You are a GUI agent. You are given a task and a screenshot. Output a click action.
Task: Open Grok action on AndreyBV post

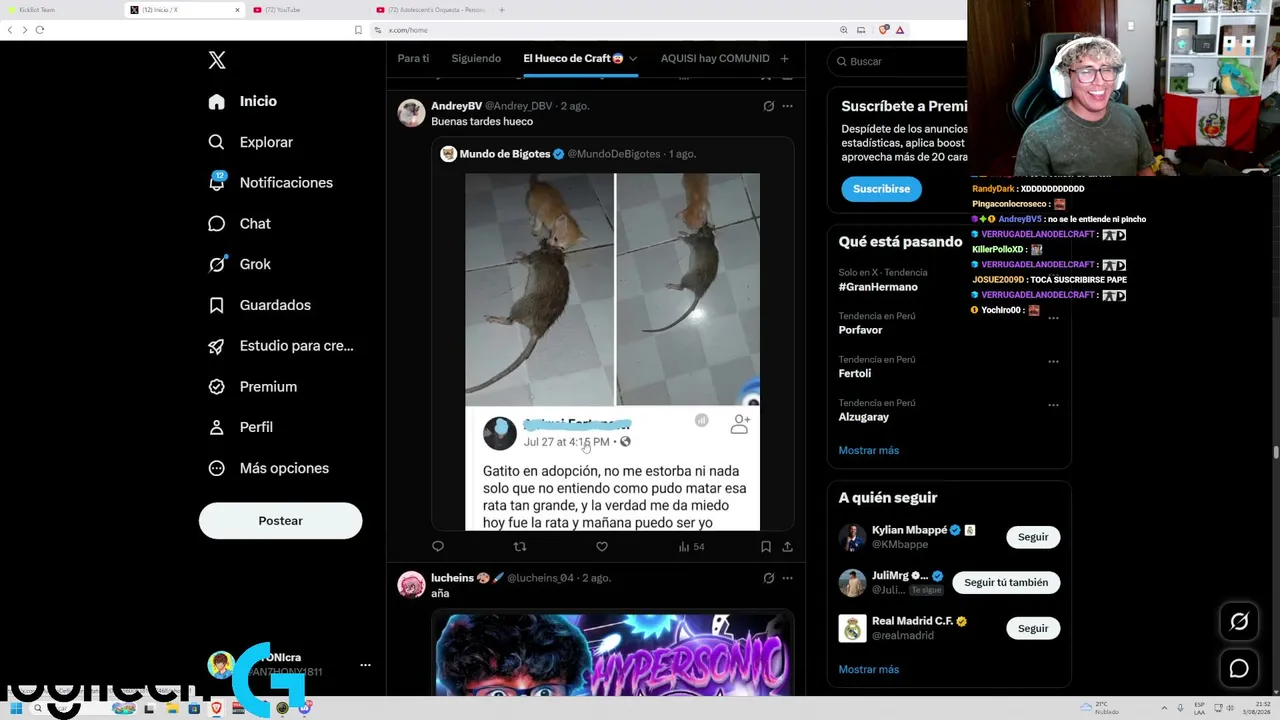tap(768, 106)
